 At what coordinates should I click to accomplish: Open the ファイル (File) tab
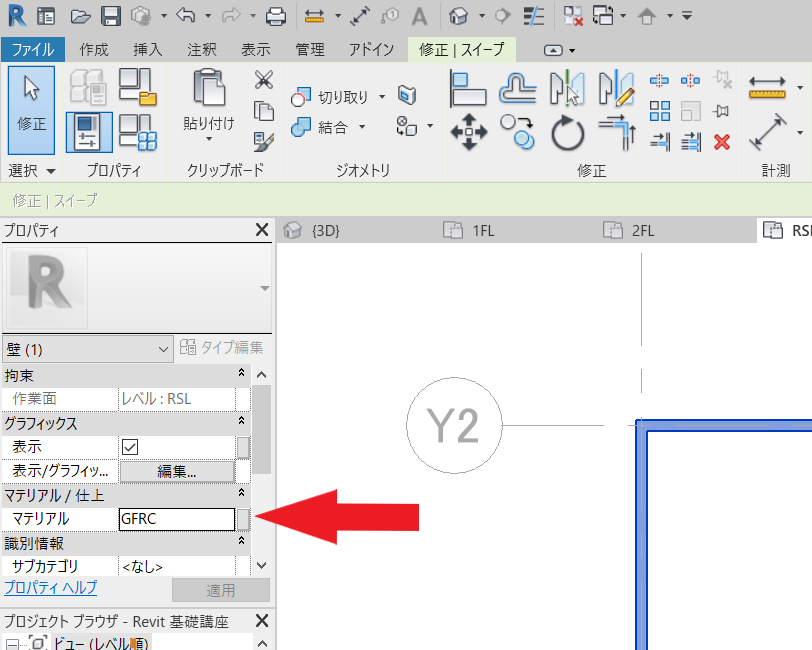tap(33, 50)
